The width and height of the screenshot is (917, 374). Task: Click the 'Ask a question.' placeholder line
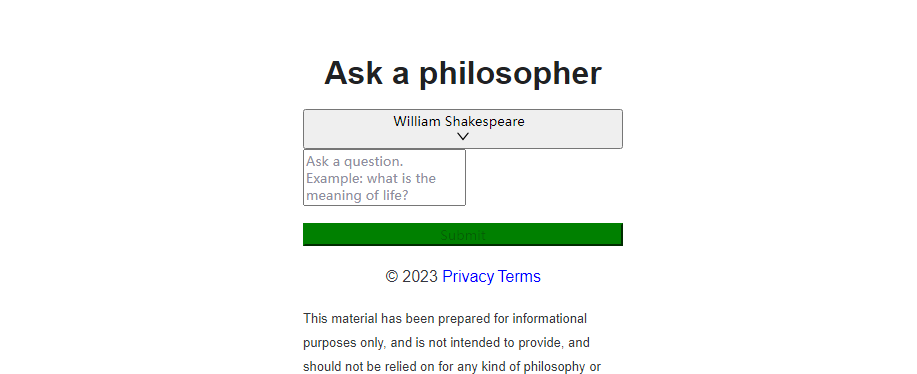coord(354,161)
